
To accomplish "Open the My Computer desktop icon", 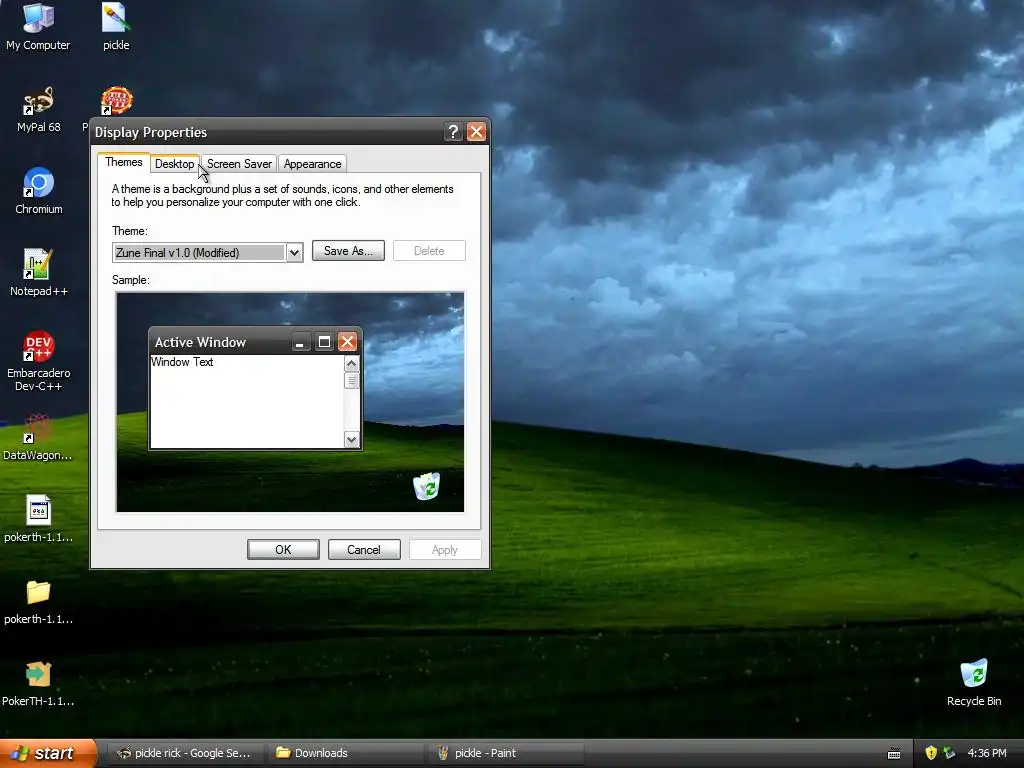I will [x=38, y=26].
